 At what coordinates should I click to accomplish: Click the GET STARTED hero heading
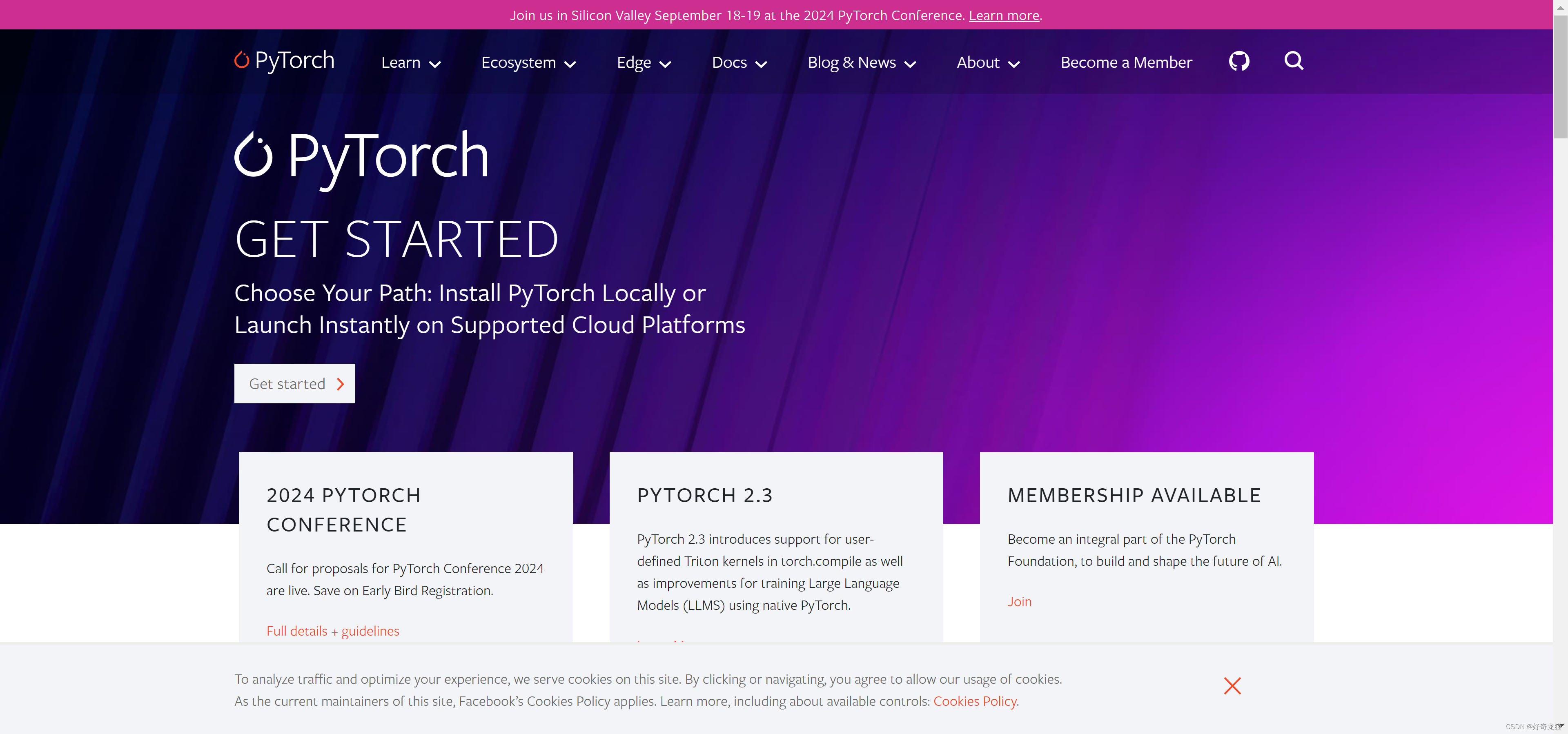[x=396, y=238]
